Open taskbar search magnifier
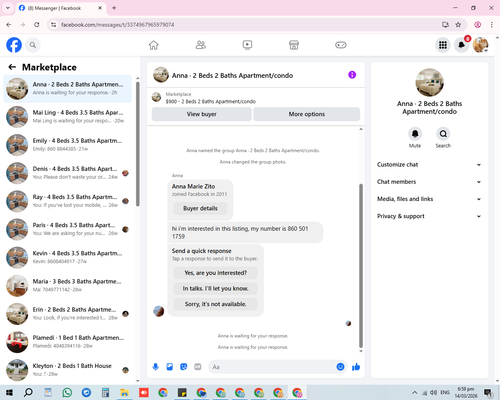 pyautogui.click(x=28, y=392)
